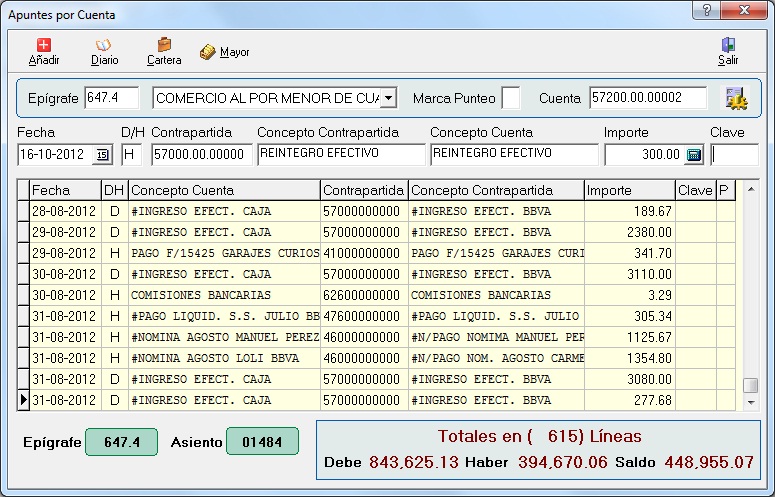Screen dimensions: 775x497
Task: Select the row with amount 189.67
Action: 376,211
